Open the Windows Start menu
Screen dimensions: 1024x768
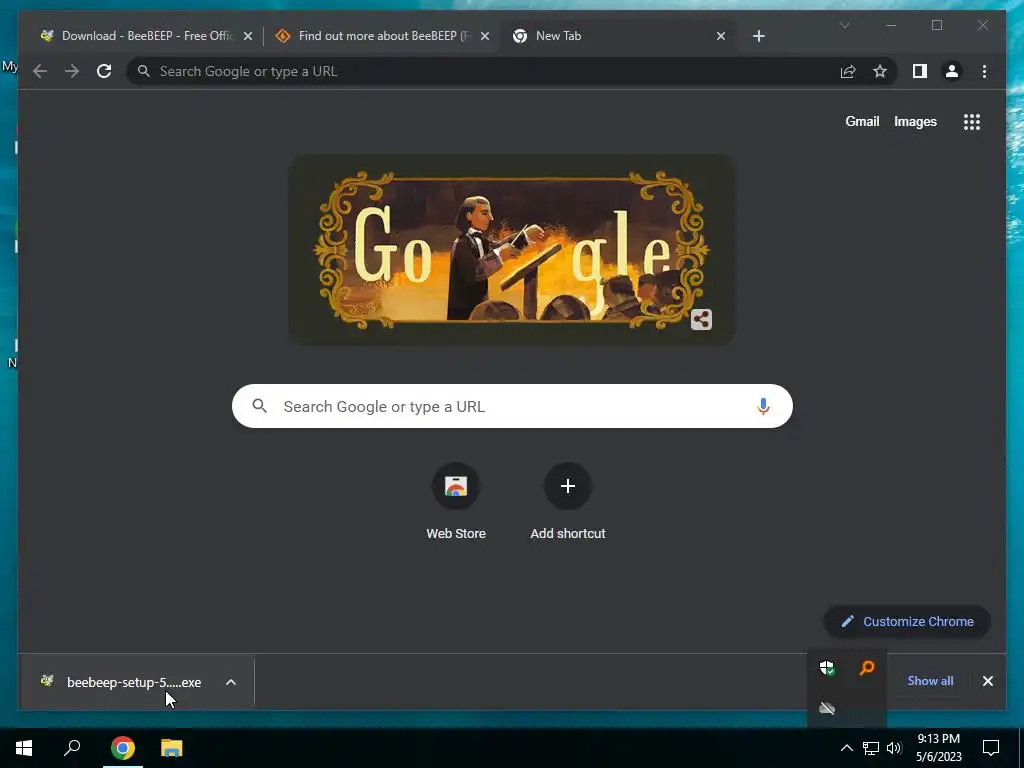pyautogui.click(x=24, y=748)
